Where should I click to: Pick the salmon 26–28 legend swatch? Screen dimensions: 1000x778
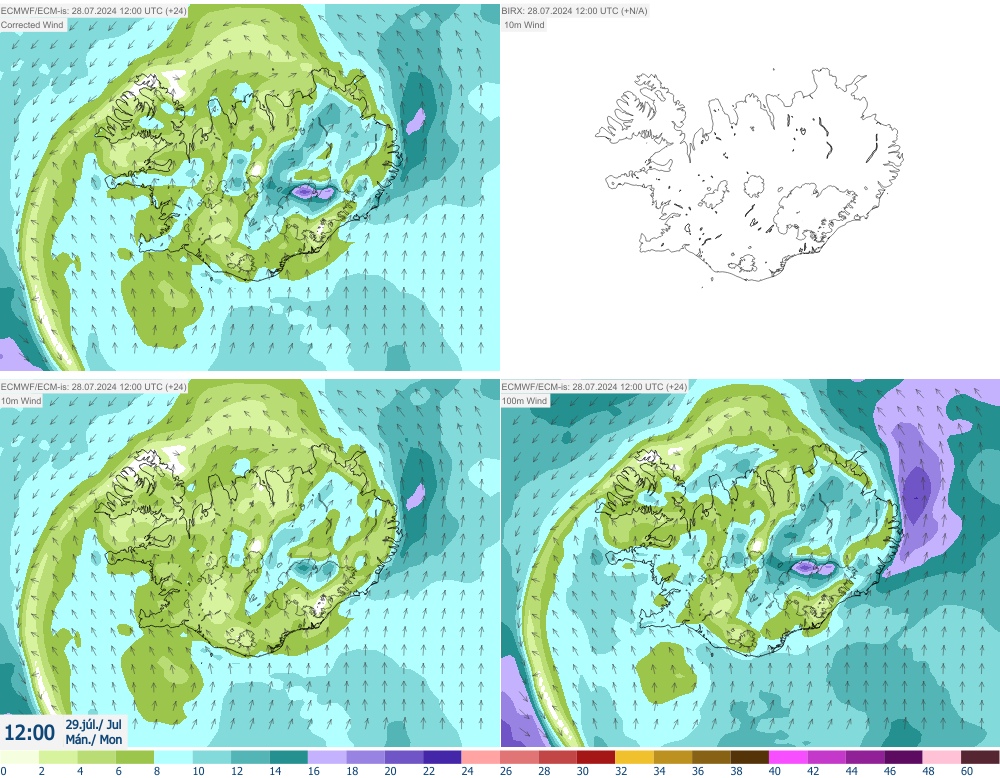[519, 757]
